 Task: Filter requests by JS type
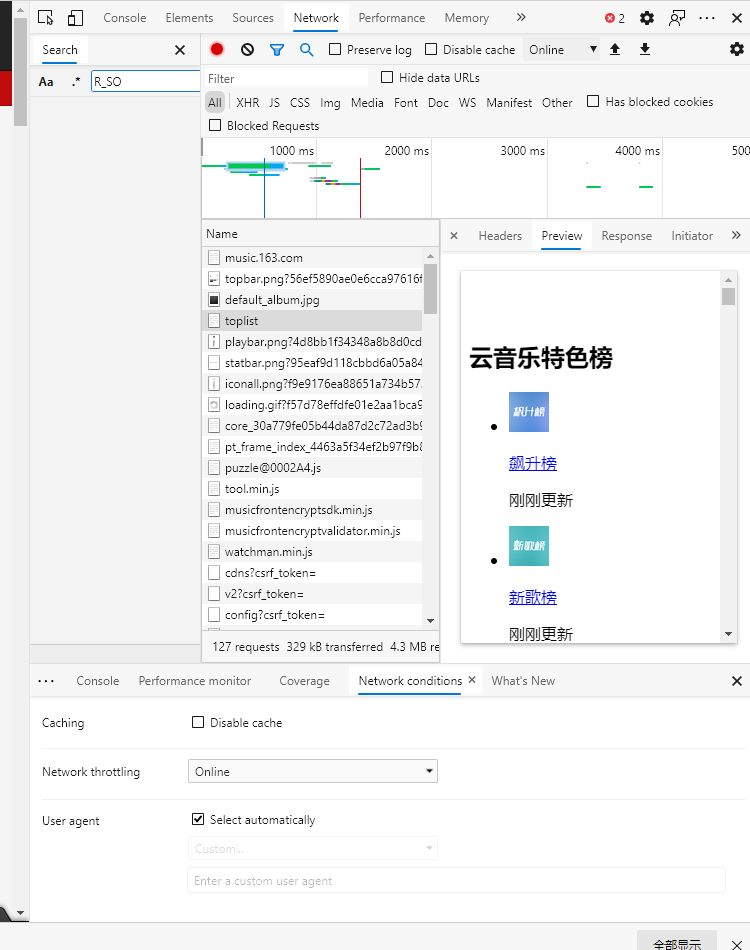coord(274,102)
